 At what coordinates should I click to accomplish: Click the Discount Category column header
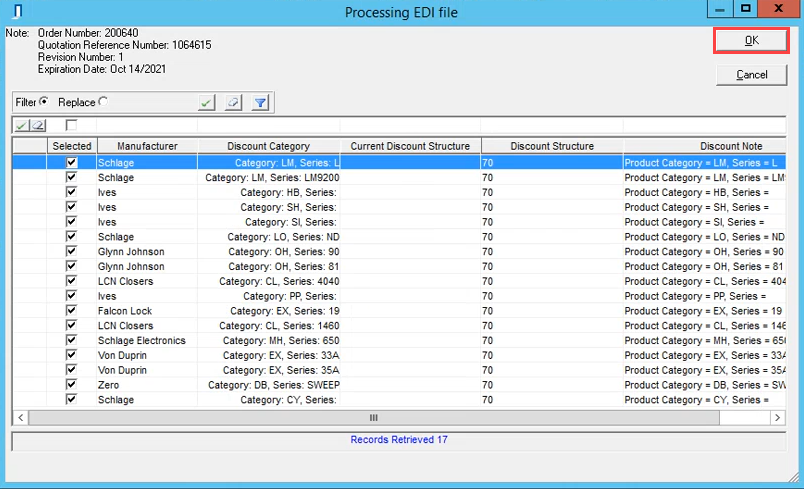click(269, 146)
